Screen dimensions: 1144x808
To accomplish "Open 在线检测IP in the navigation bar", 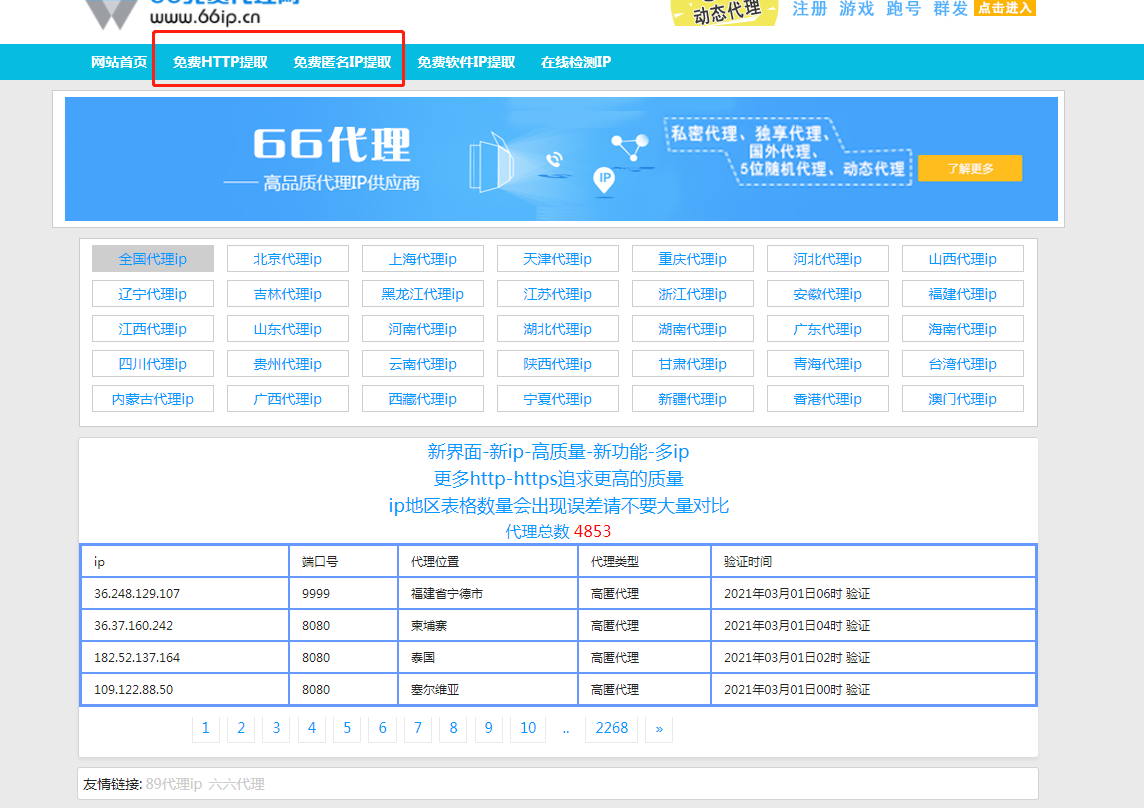I will [x=576, y=62].
